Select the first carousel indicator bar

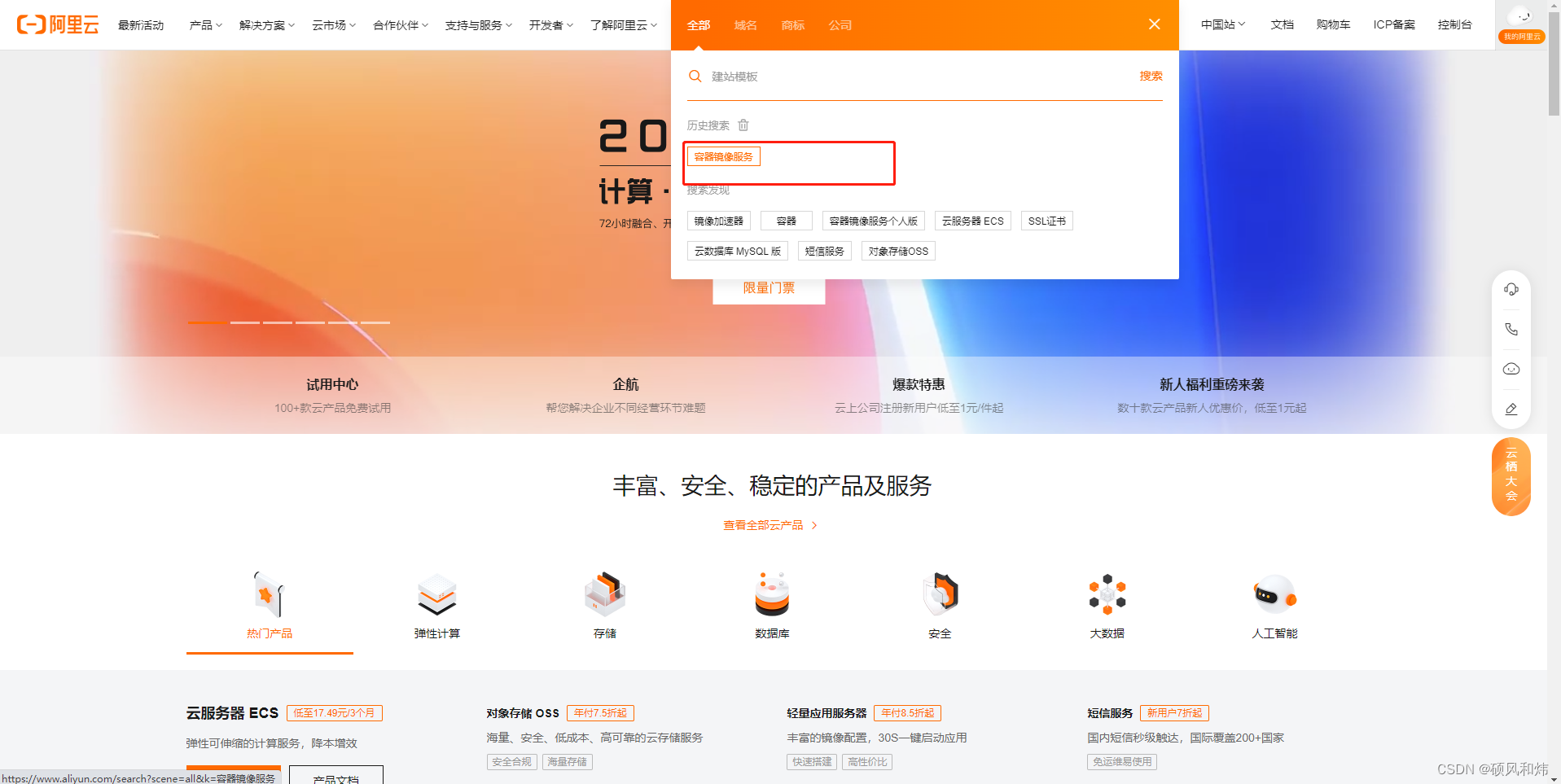tap(208, 322)
